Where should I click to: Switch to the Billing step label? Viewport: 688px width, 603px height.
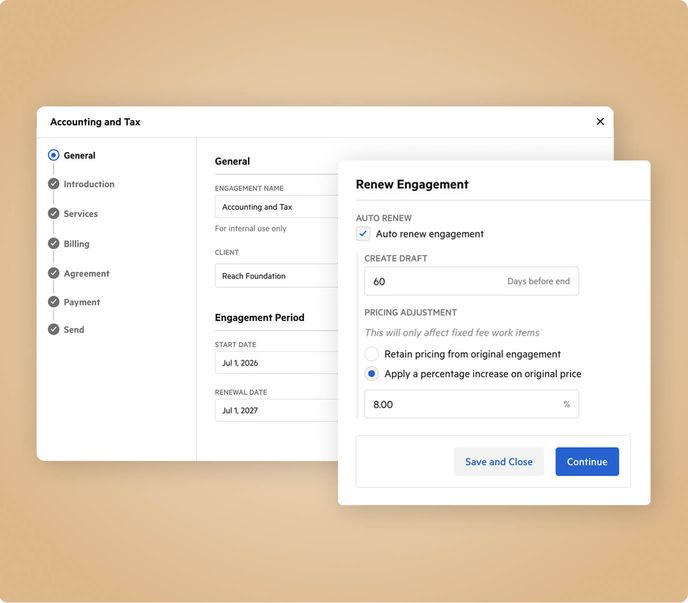click(76, 244)
